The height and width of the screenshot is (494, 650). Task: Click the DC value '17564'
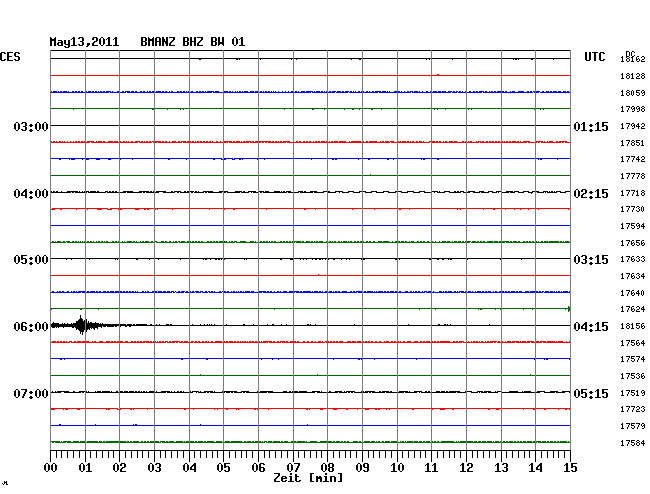pyautogui.click(x=633, y=344)
